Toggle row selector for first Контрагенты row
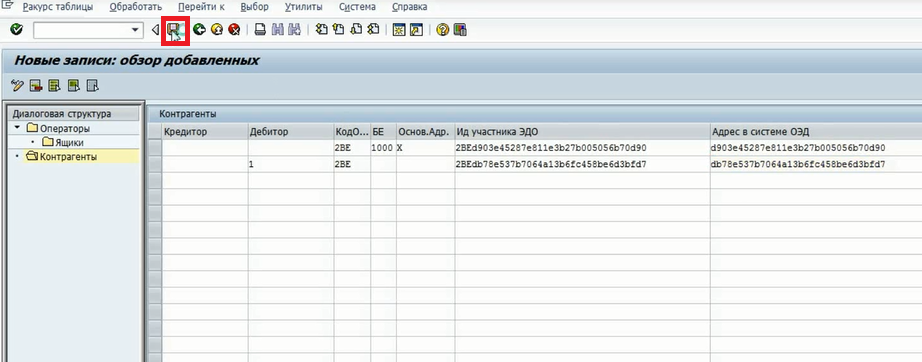Image resolution: width=922 pixels, height=362 pixels. tap(155, 148)
